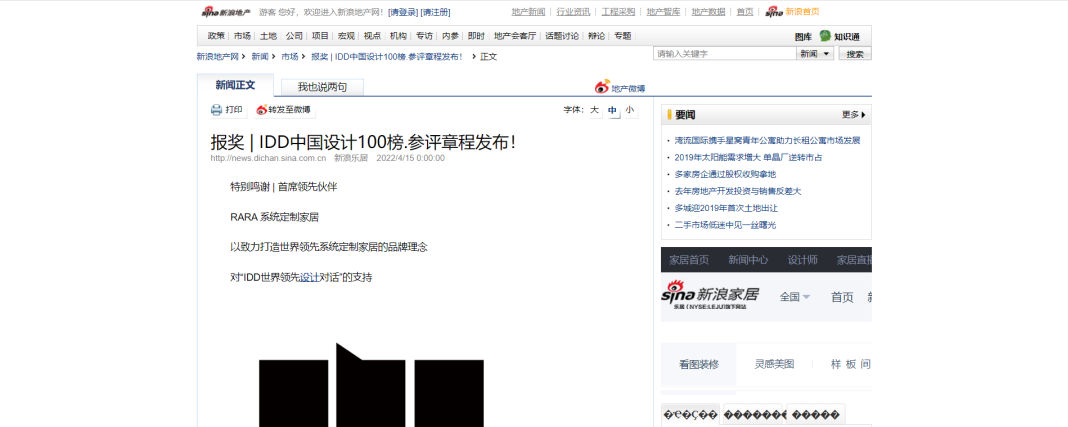Click the printer 打印 icon
This screenshot has height=427, width=1068.
point(217,110)
